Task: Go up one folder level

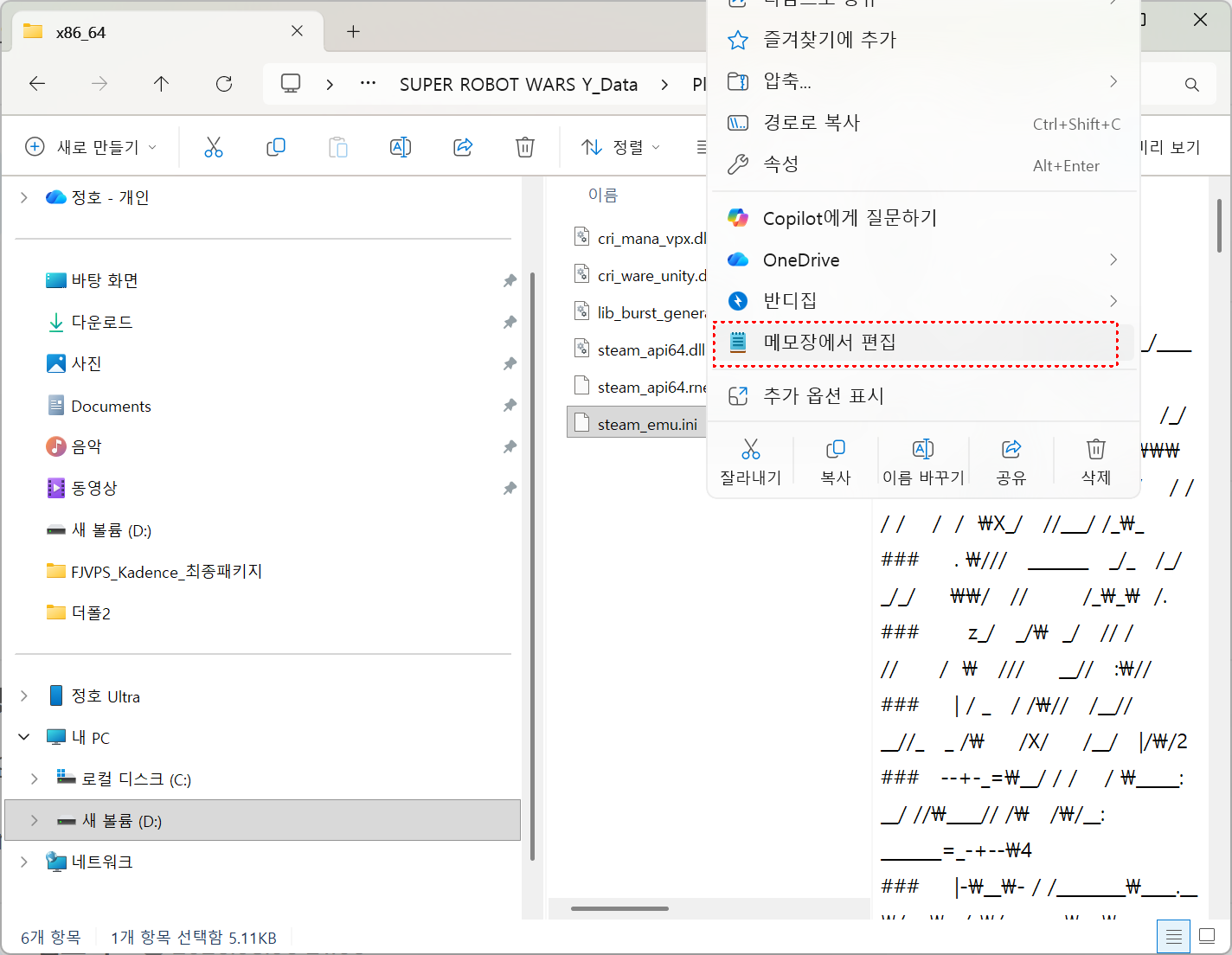Action: coord(161,84)
